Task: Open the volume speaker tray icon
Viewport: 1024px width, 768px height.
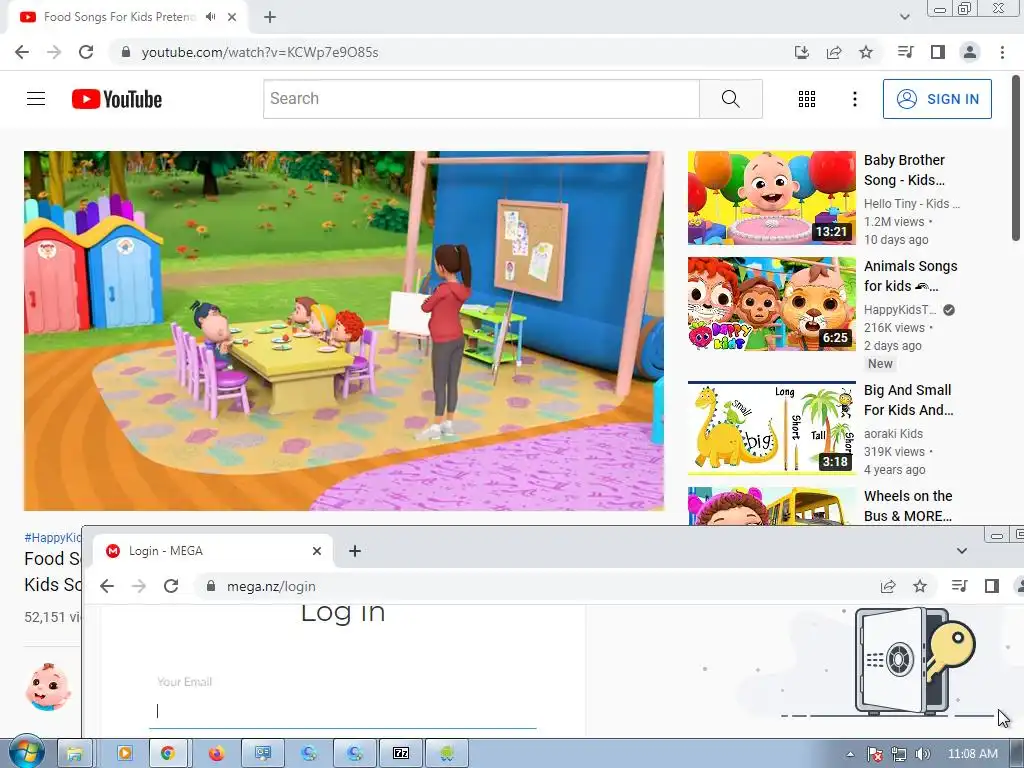Action: coord(922,754)
